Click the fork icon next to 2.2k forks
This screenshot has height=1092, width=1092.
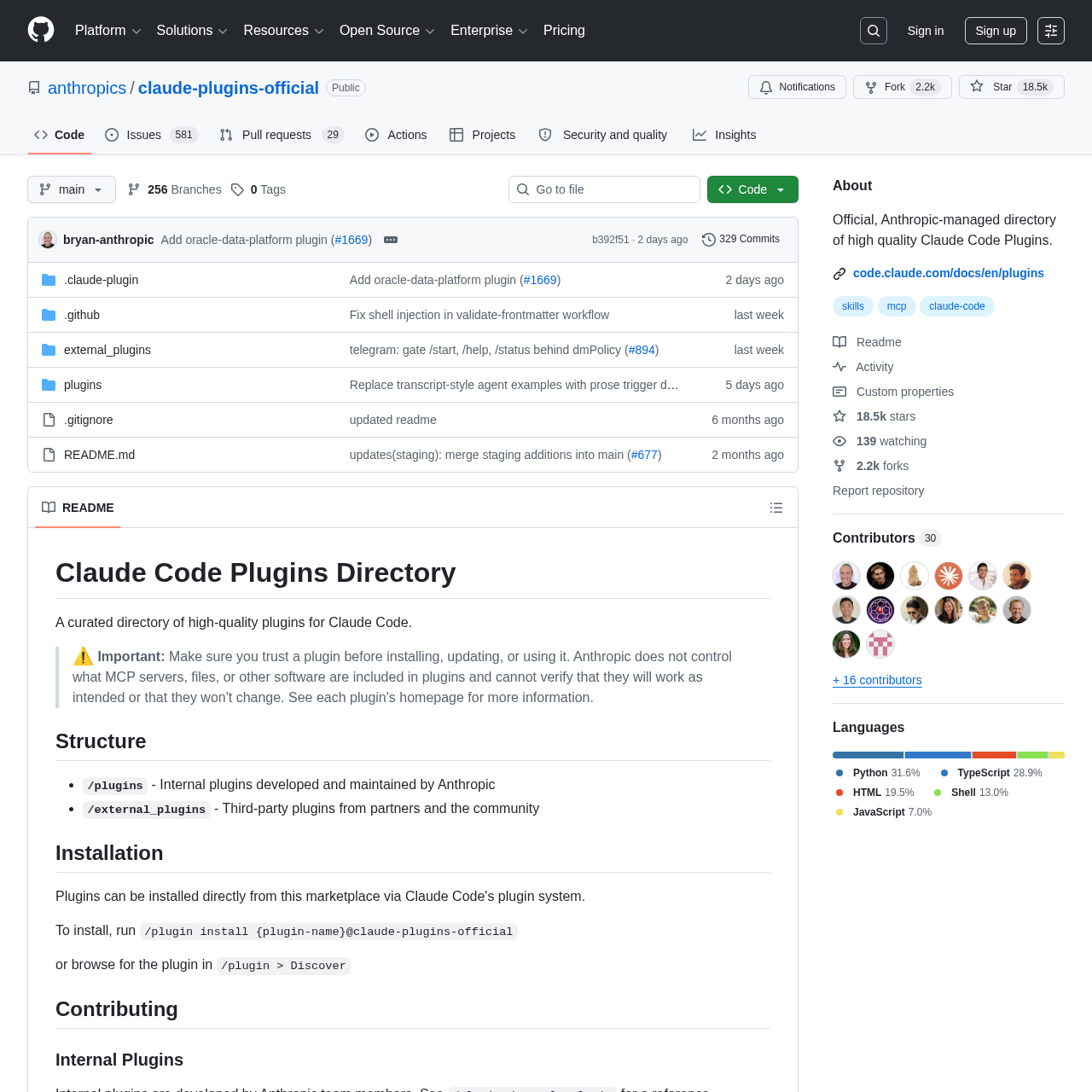coord(839,466)
